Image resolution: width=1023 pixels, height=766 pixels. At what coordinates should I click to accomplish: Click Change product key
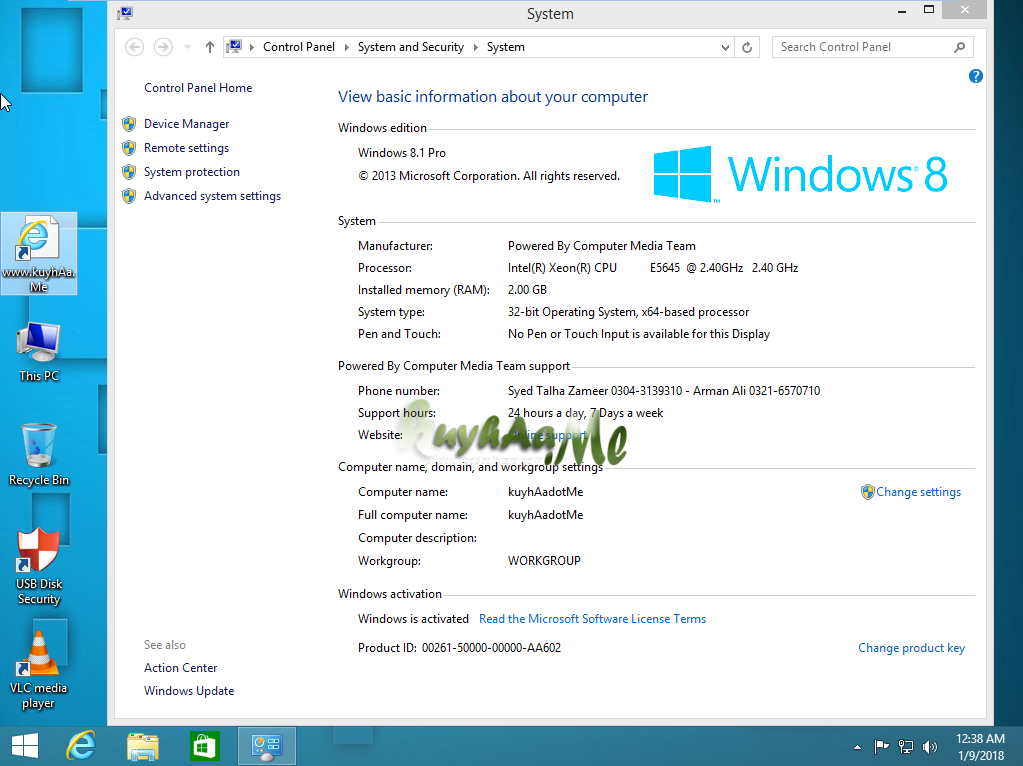[911, 648]
